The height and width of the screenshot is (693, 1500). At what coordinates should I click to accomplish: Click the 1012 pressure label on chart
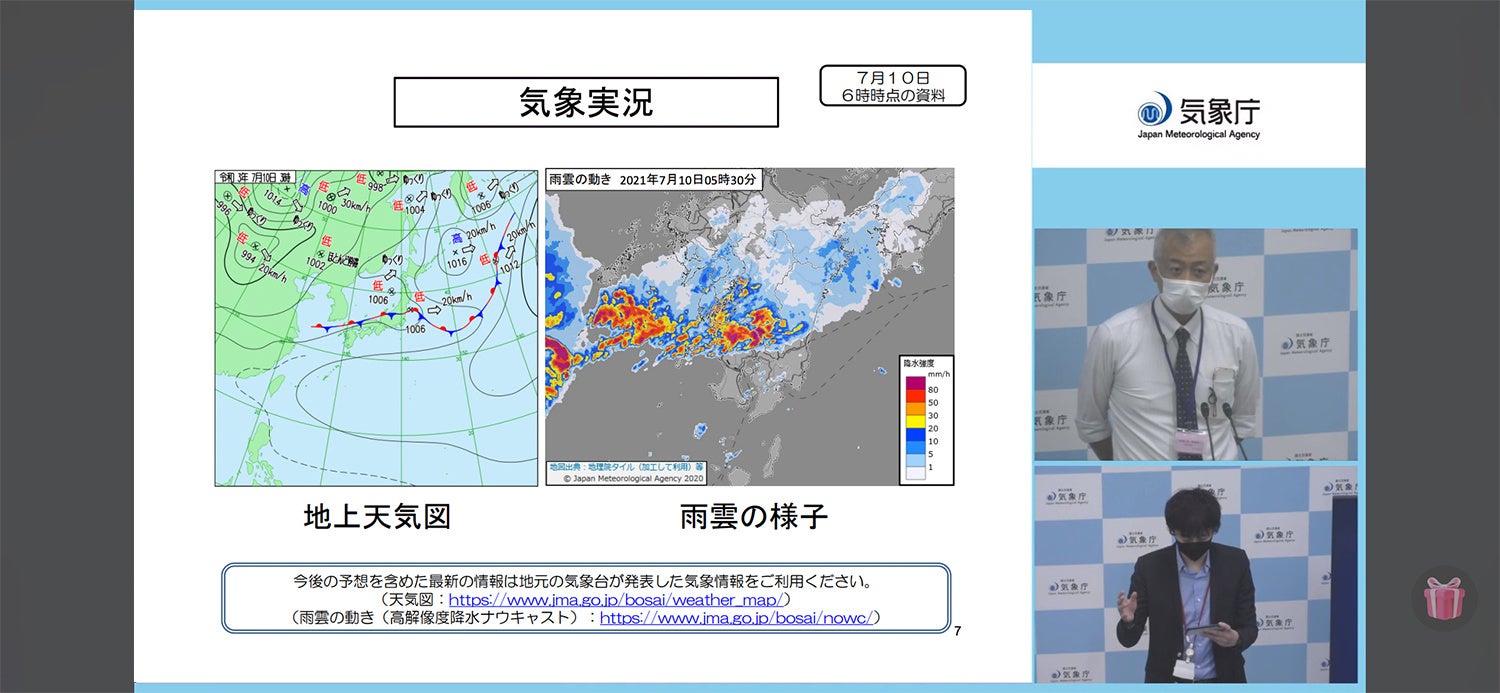click(509, 265)
